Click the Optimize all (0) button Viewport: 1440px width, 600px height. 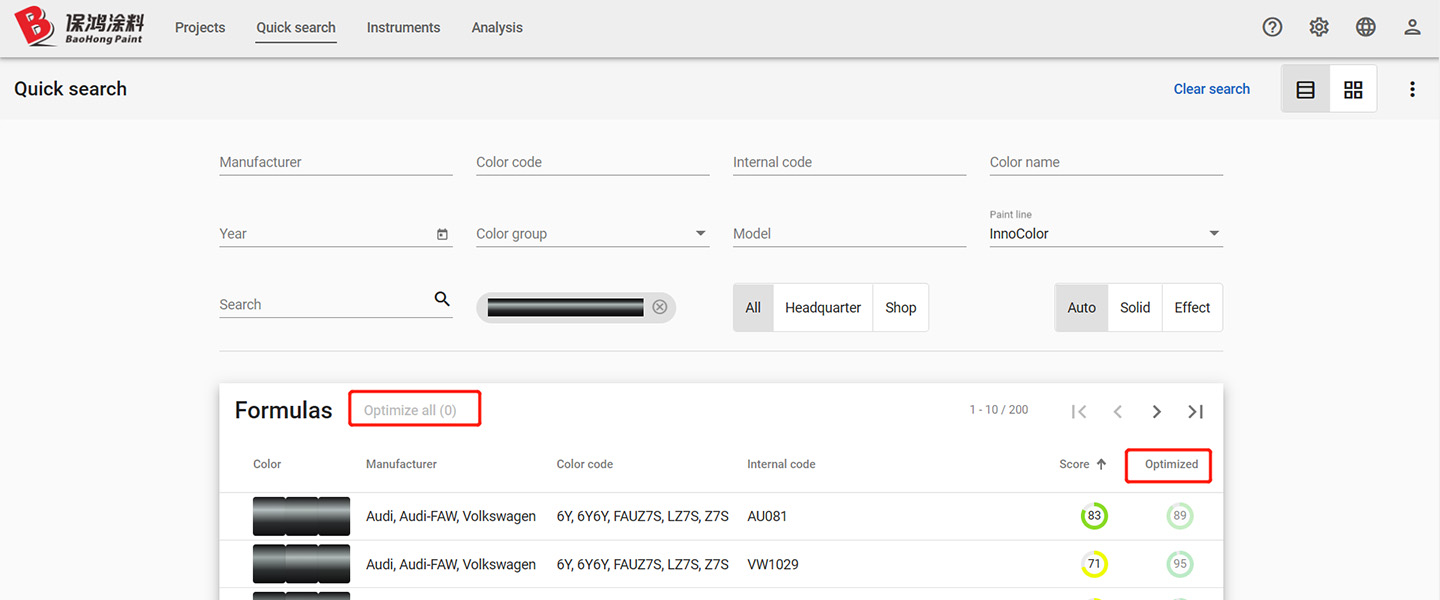(410, 410)
